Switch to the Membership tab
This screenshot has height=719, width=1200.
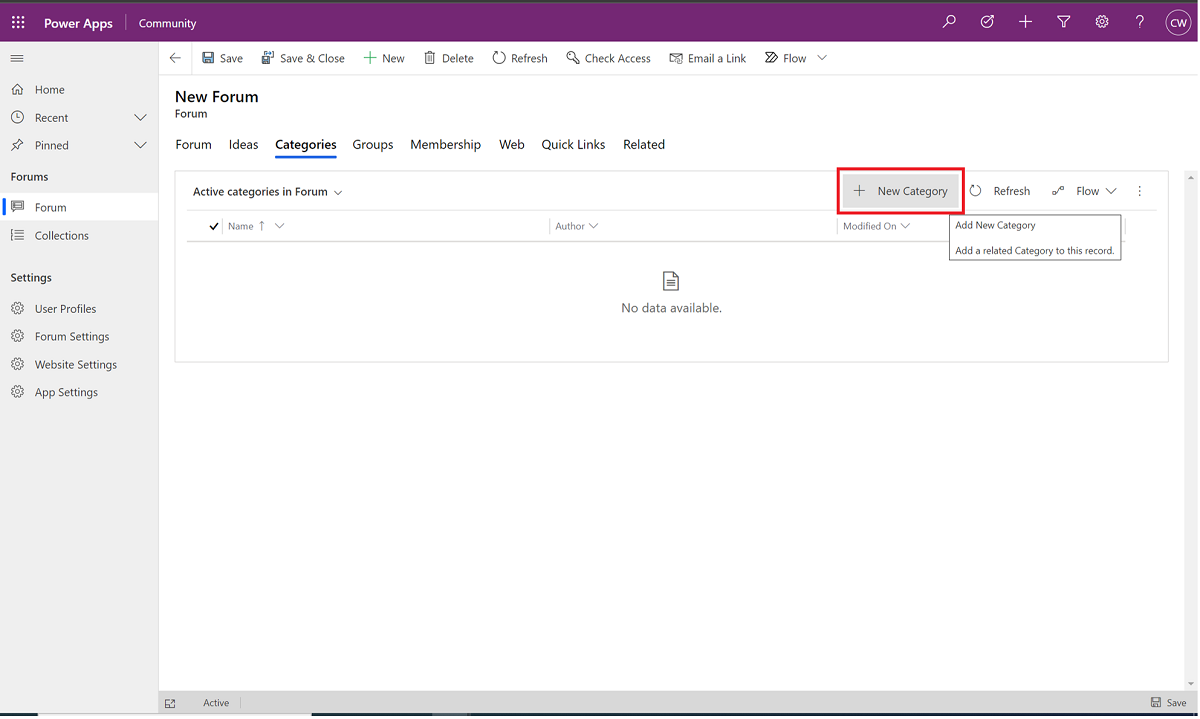[445, 144]
